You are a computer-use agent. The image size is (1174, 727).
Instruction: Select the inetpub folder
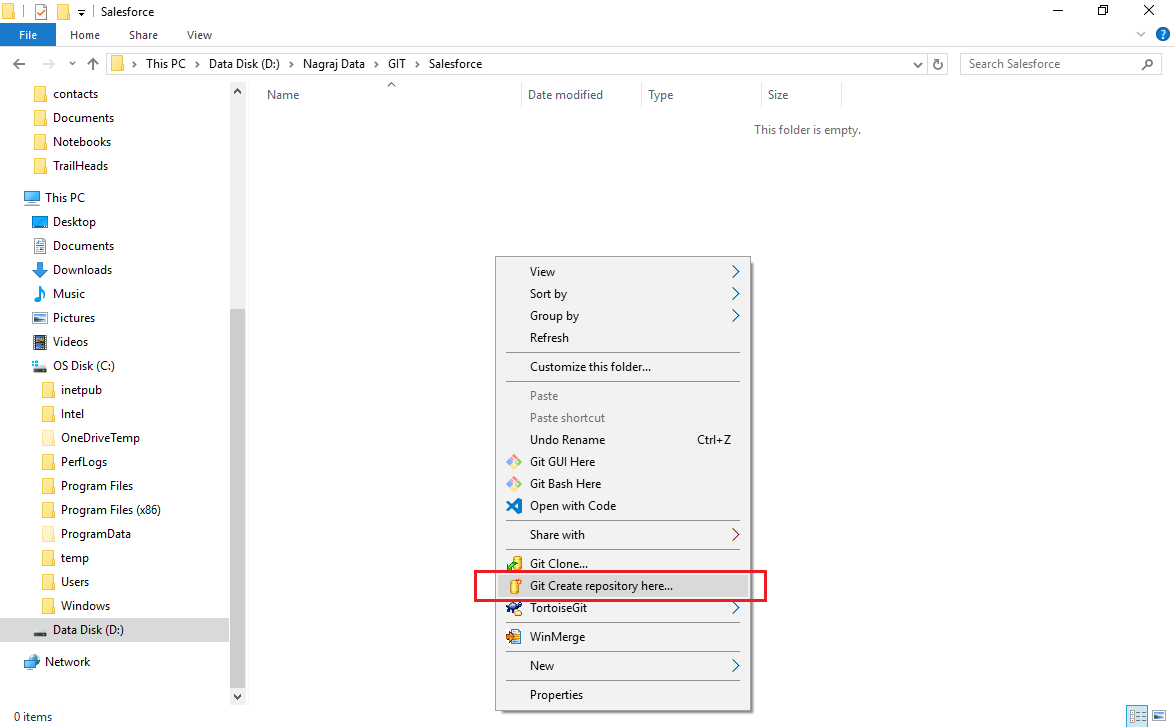[81, 390]
